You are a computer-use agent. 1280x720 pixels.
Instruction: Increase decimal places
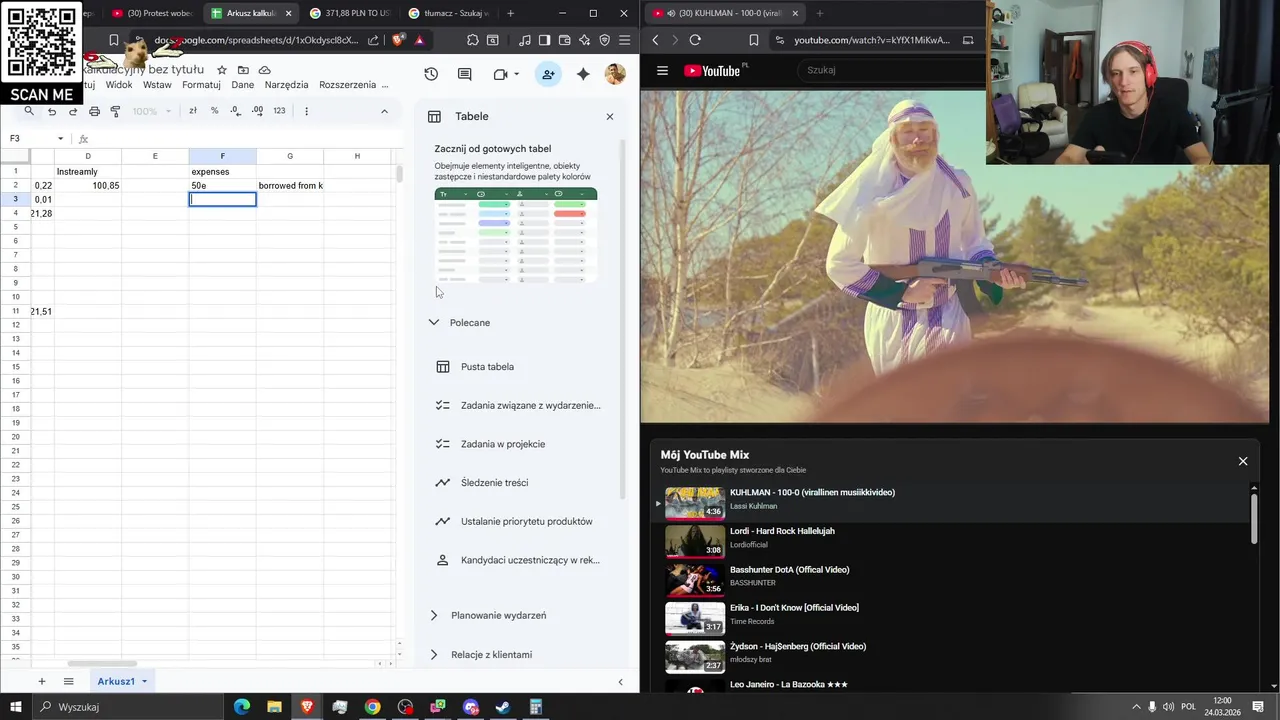pyautogui.click(x=257, y=111)
